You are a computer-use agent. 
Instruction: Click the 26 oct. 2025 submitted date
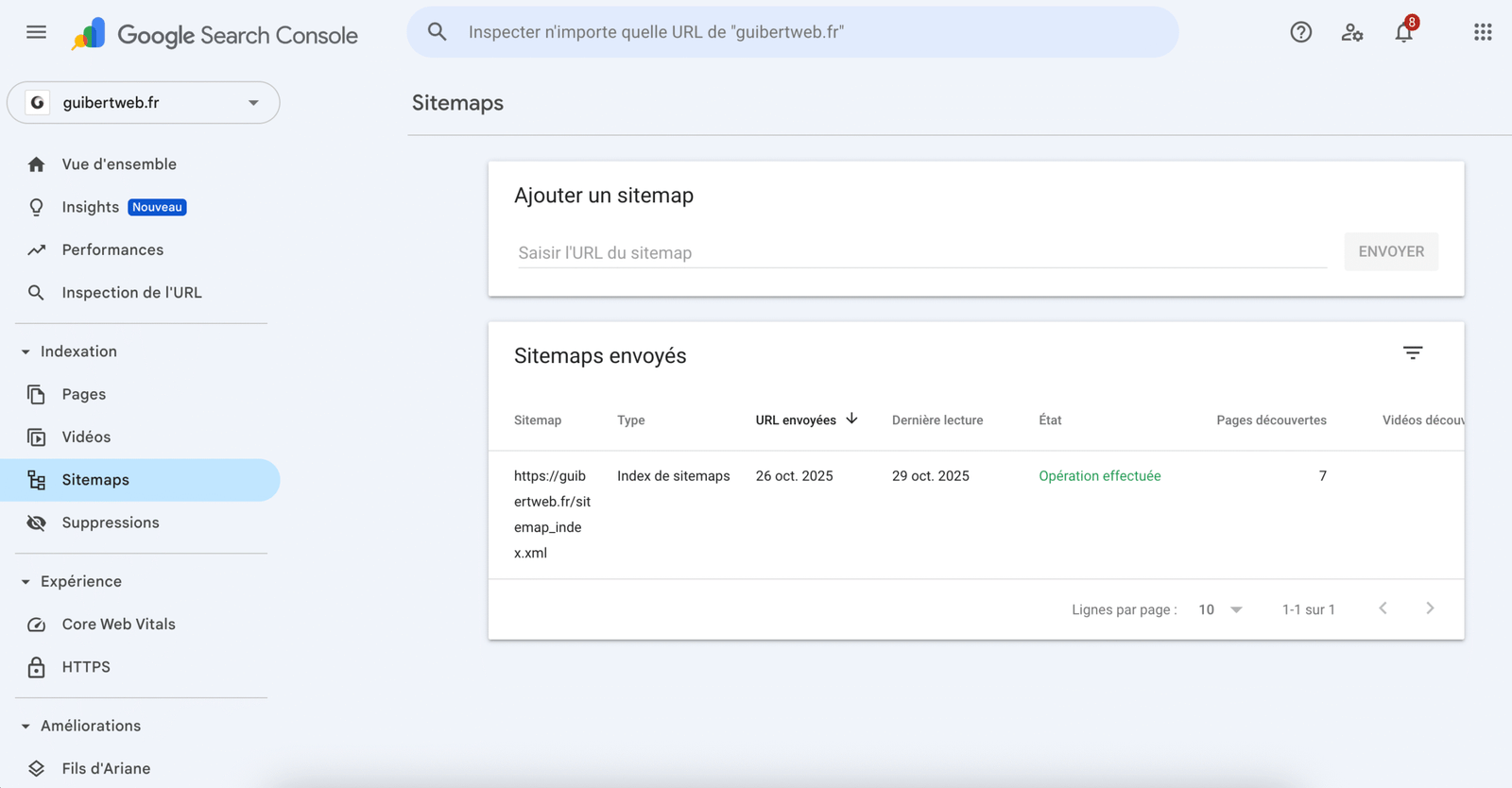point(795,476)
